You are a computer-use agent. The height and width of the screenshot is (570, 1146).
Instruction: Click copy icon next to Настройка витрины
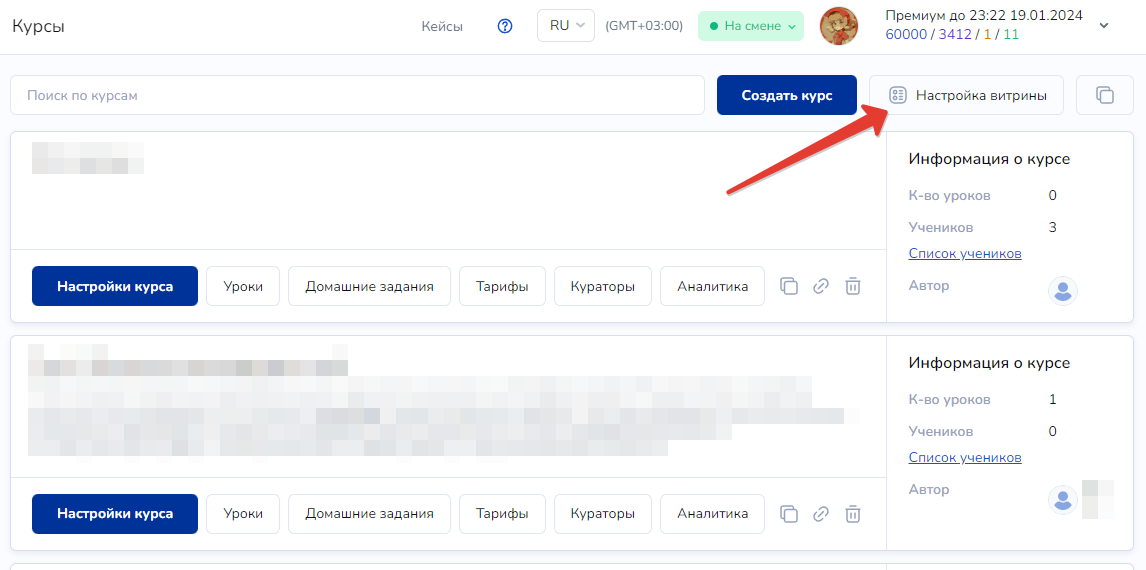coord(1104,95)
